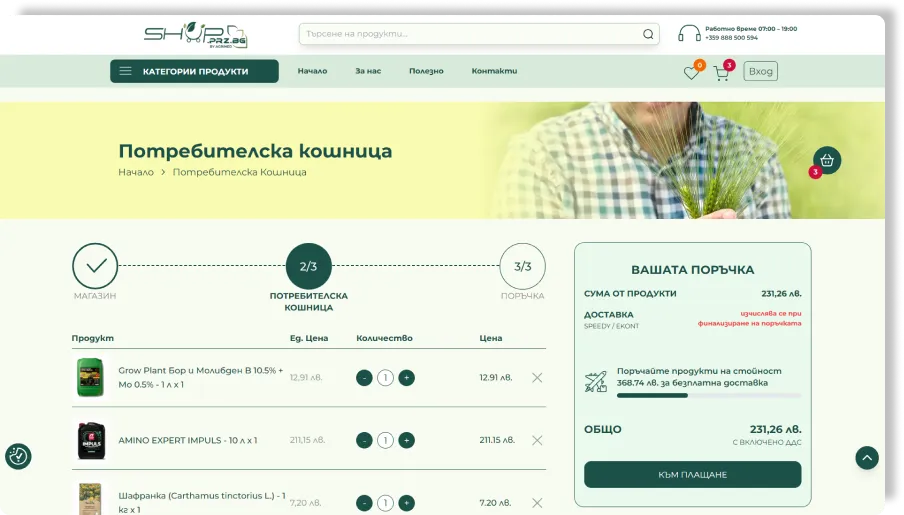This screenshot has height=515, width=904.
Task: Open Grow Plant Бор и Молибден product link
Action: tap(201, 377)
